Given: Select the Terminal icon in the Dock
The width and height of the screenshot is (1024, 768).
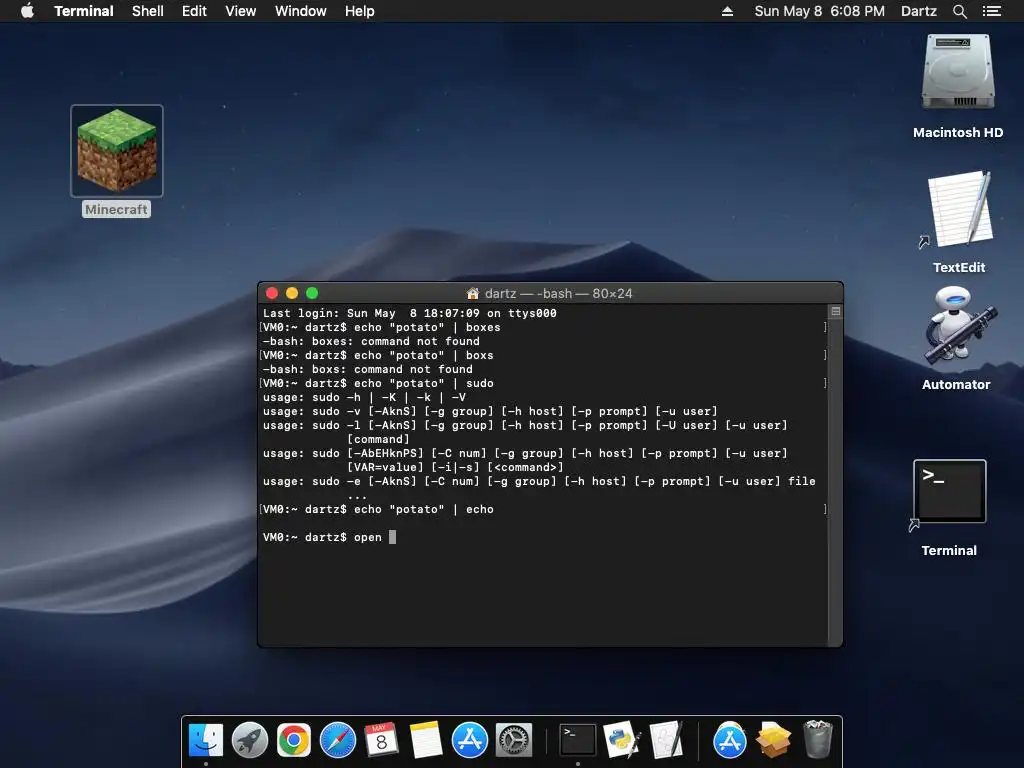Looking at the screenshot, I should (x=578, y=740).
